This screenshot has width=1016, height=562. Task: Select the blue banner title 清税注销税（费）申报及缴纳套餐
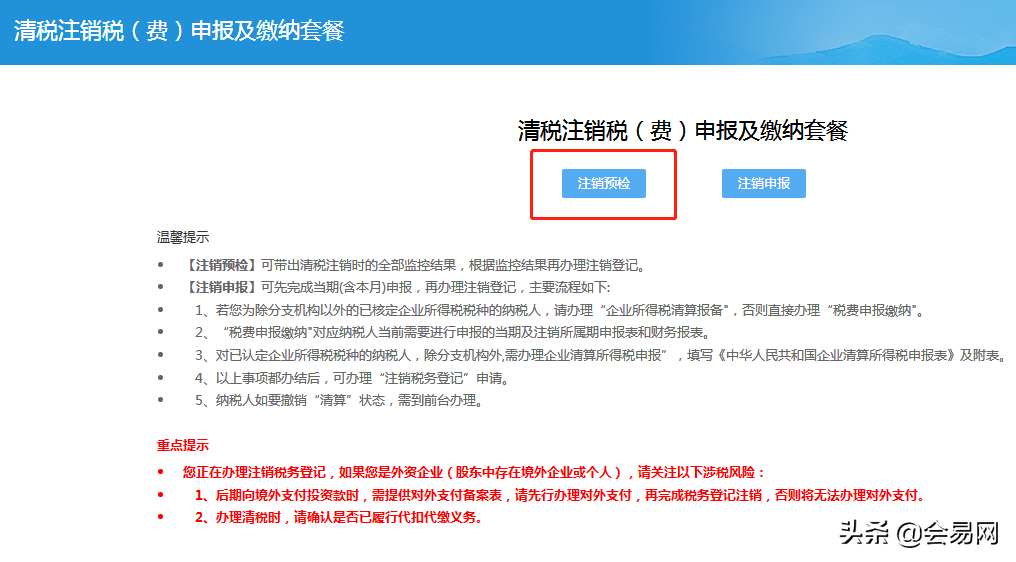click(179, 30)
